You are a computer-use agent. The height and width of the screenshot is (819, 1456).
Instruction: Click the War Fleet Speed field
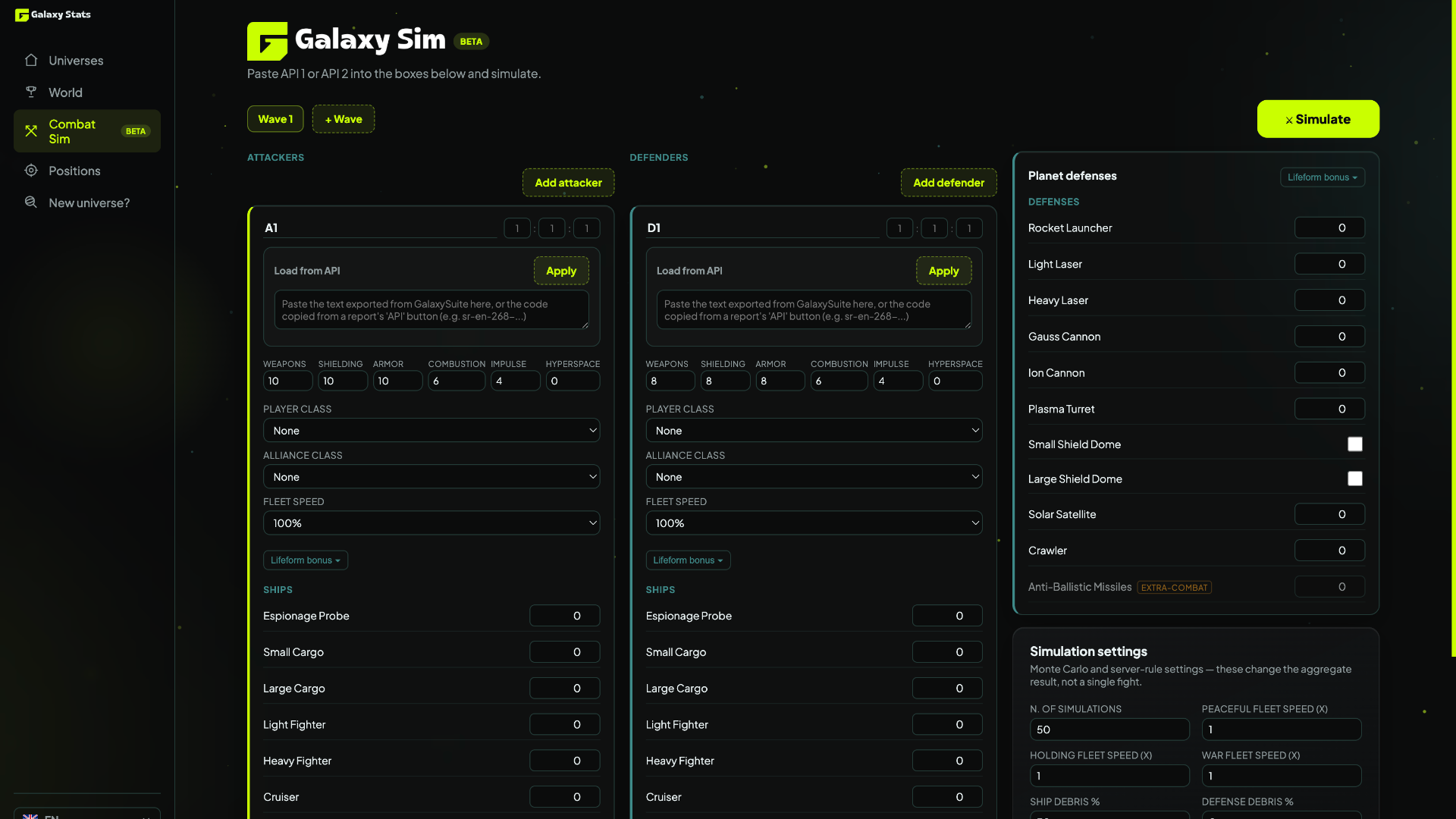(1282, 776)
